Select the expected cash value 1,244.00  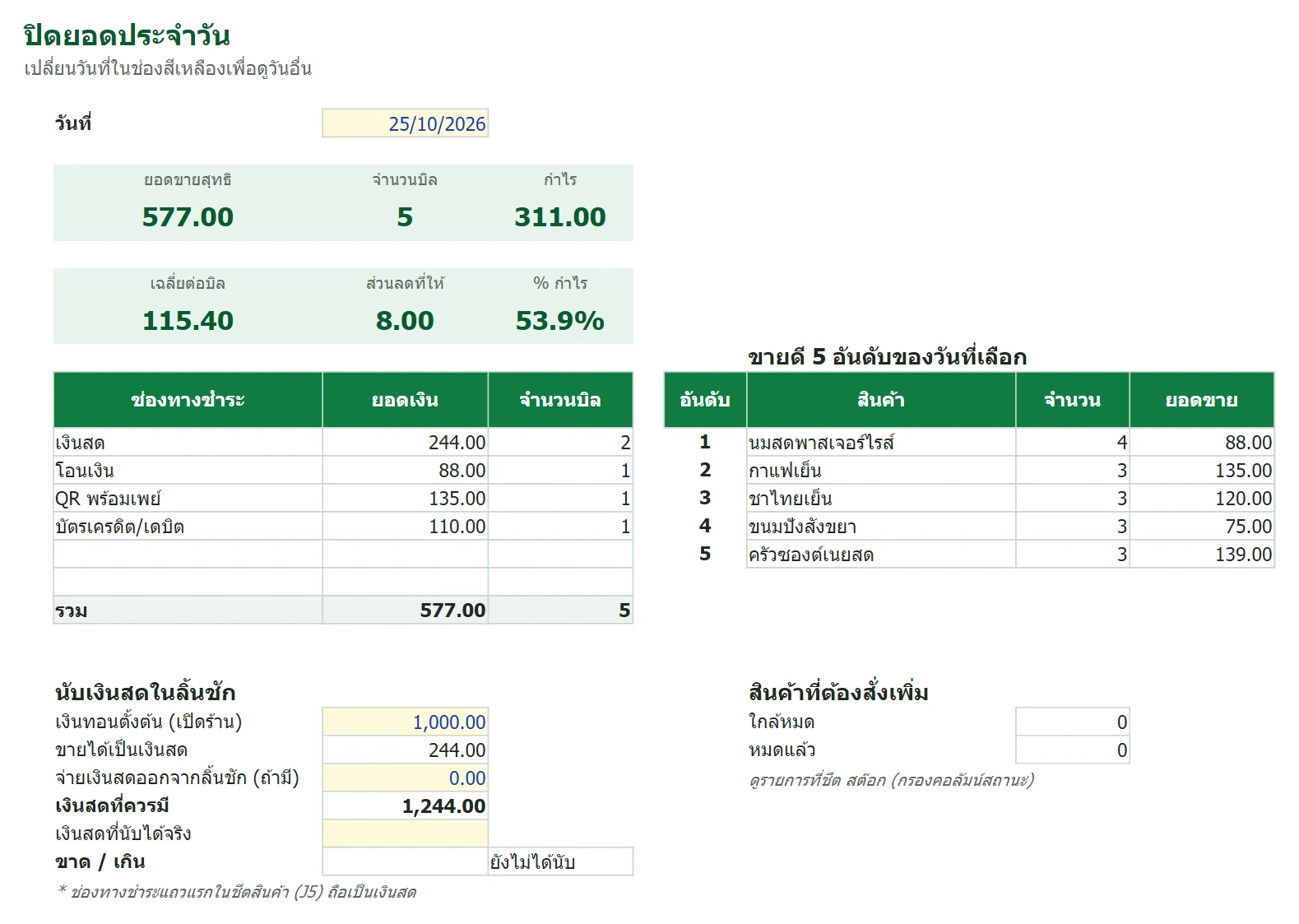point(405,806)
